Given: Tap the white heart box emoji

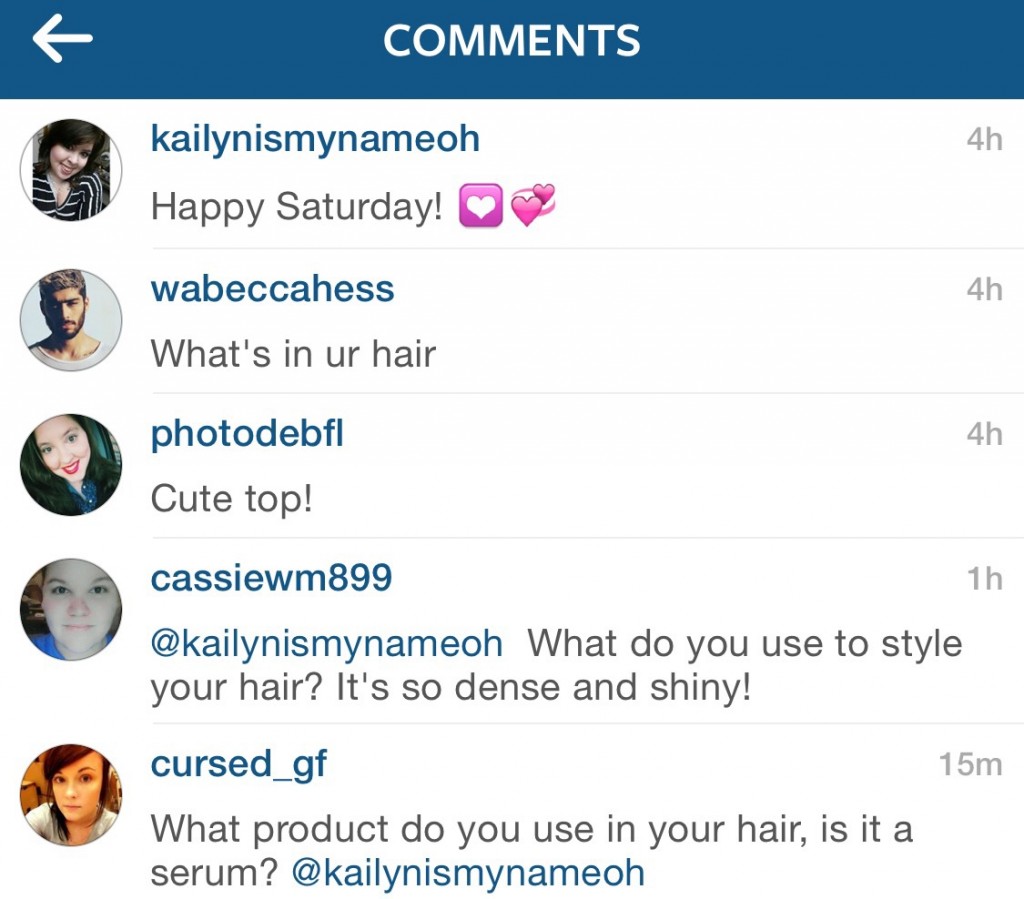Looking at the screenshot, I should click(x=481, y=206).
